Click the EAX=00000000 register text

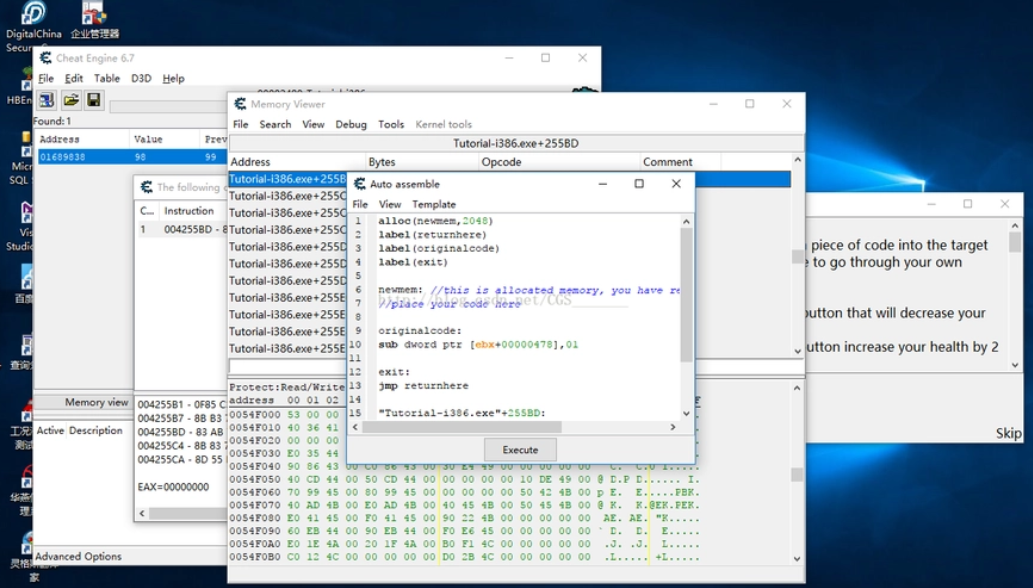click(173, 487)
